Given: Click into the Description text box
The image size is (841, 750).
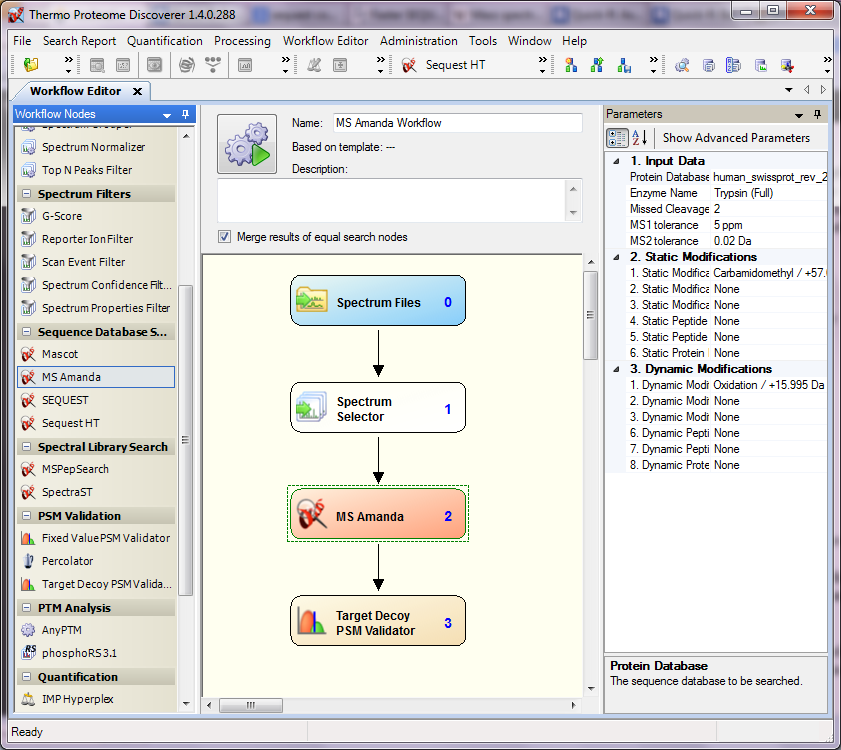Looking at the screenshot, I should coord(392,201).
